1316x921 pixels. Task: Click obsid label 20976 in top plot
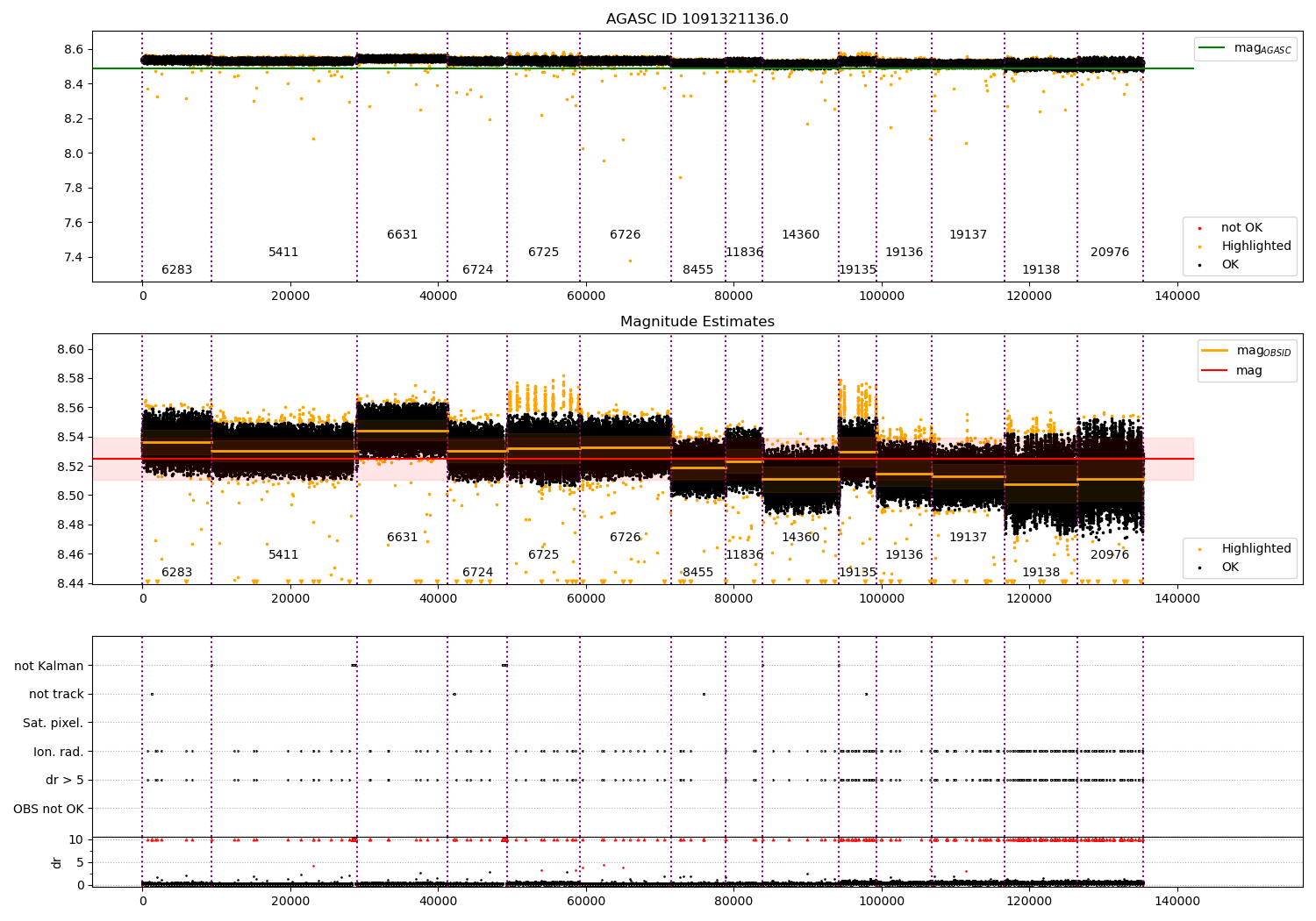pos(1110,253)
